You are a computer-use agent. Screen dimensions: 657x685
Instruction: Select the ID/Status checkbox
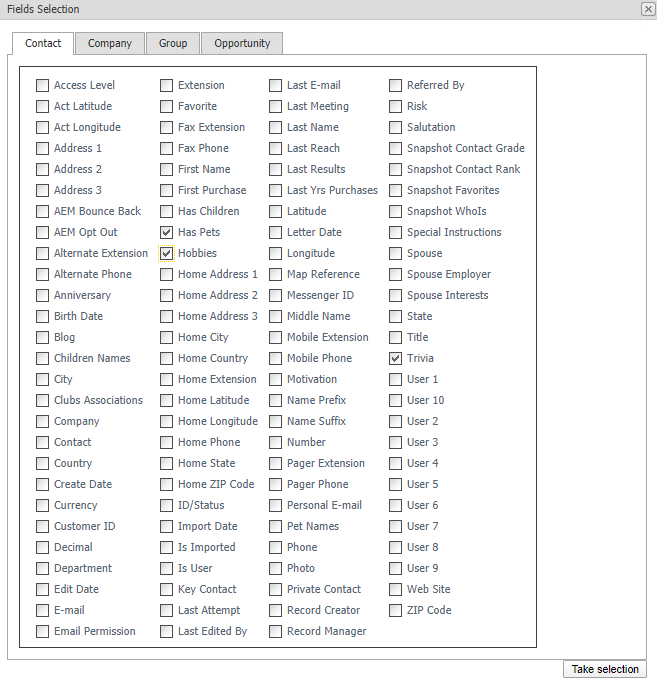(166, 505)
